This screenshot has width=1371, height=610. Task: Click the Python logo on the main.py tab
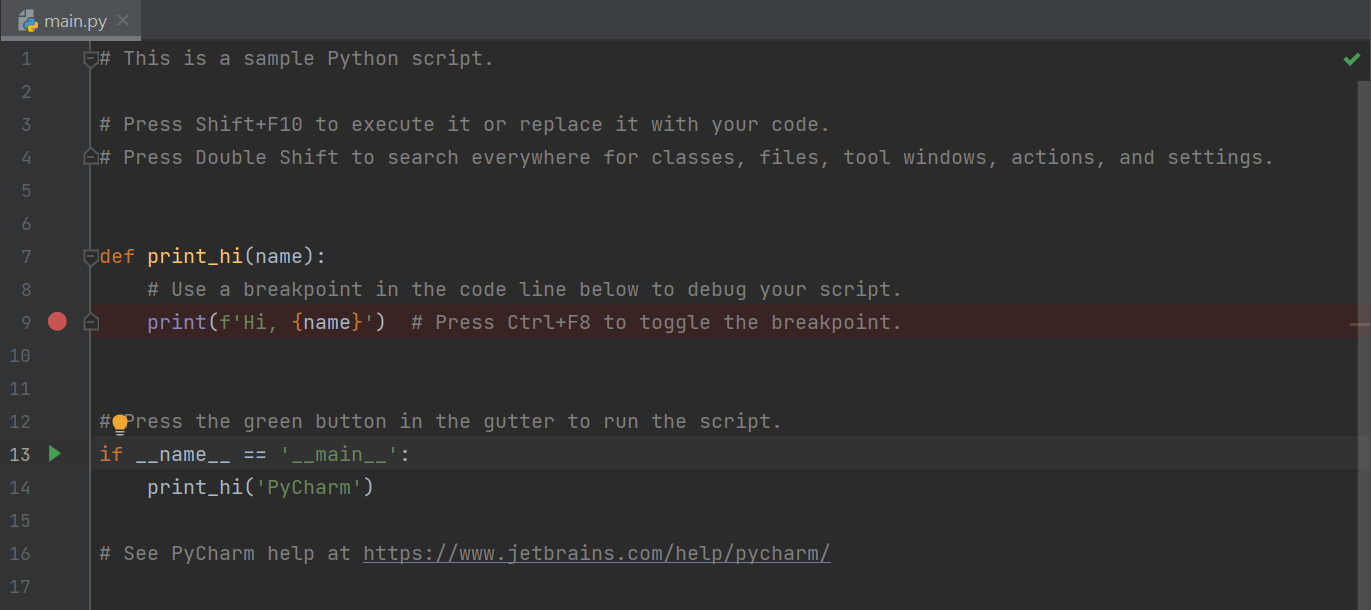point(28,19)
